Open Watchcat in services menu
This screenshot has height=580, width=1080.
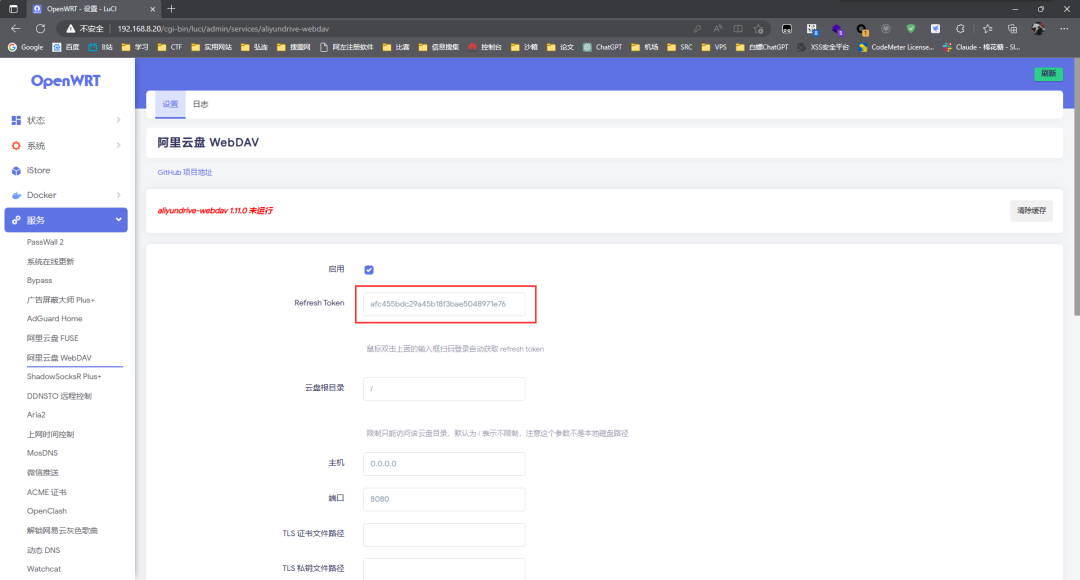(x=43, y=569)
